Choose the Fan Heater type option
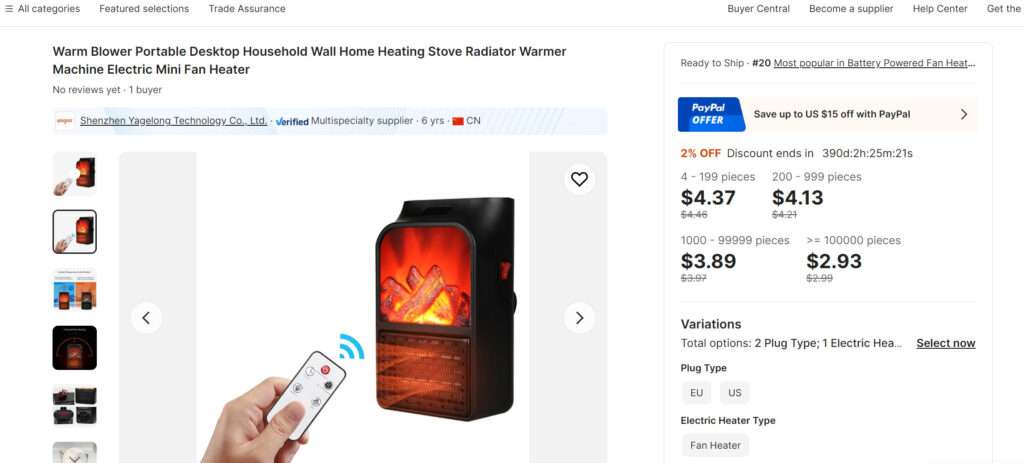Screen dimensions: 1024x463 click(x=715, y=445)
